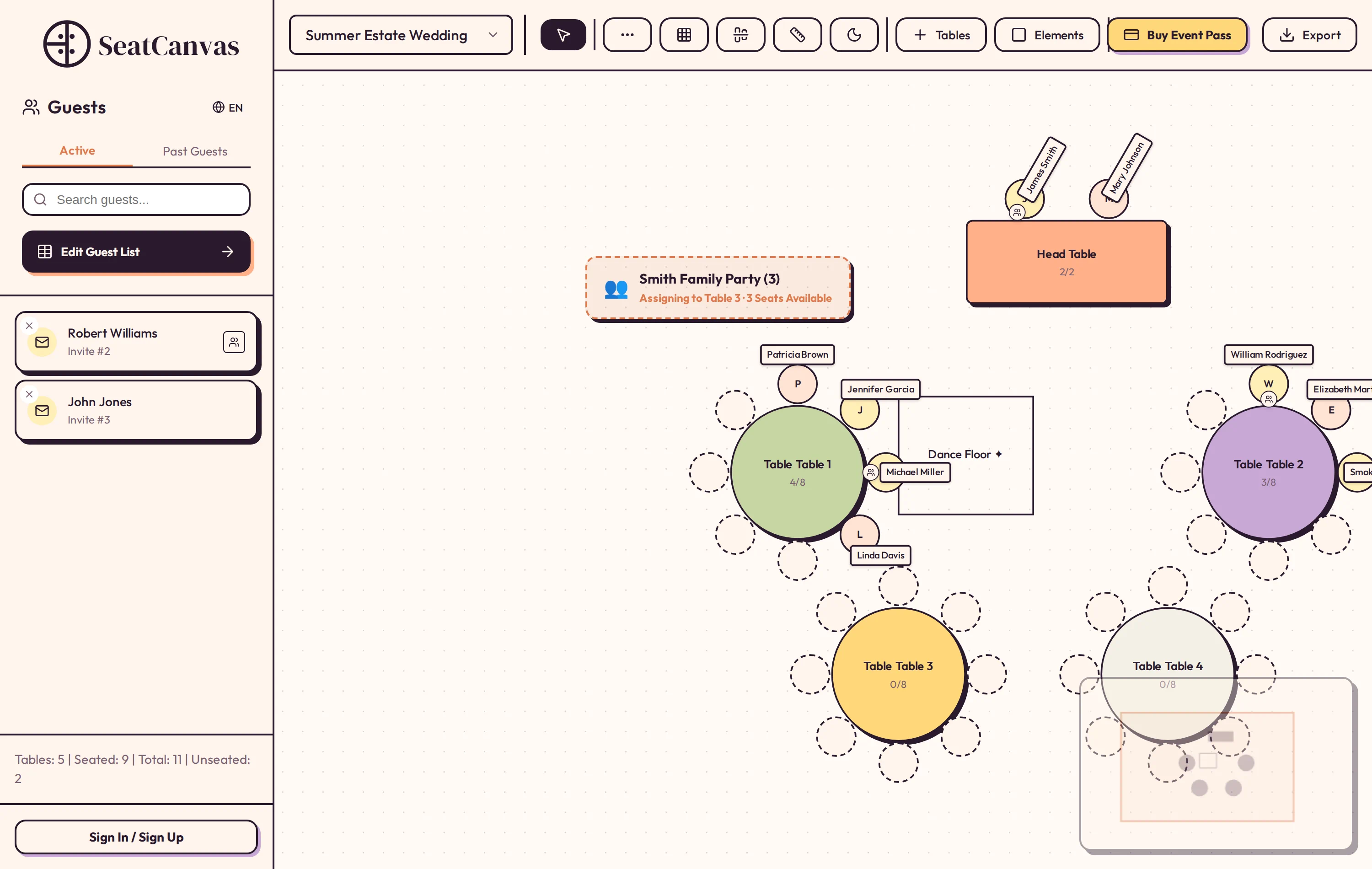Open the EN language selector
This screenshot has height=869, width=1372.
227,107
